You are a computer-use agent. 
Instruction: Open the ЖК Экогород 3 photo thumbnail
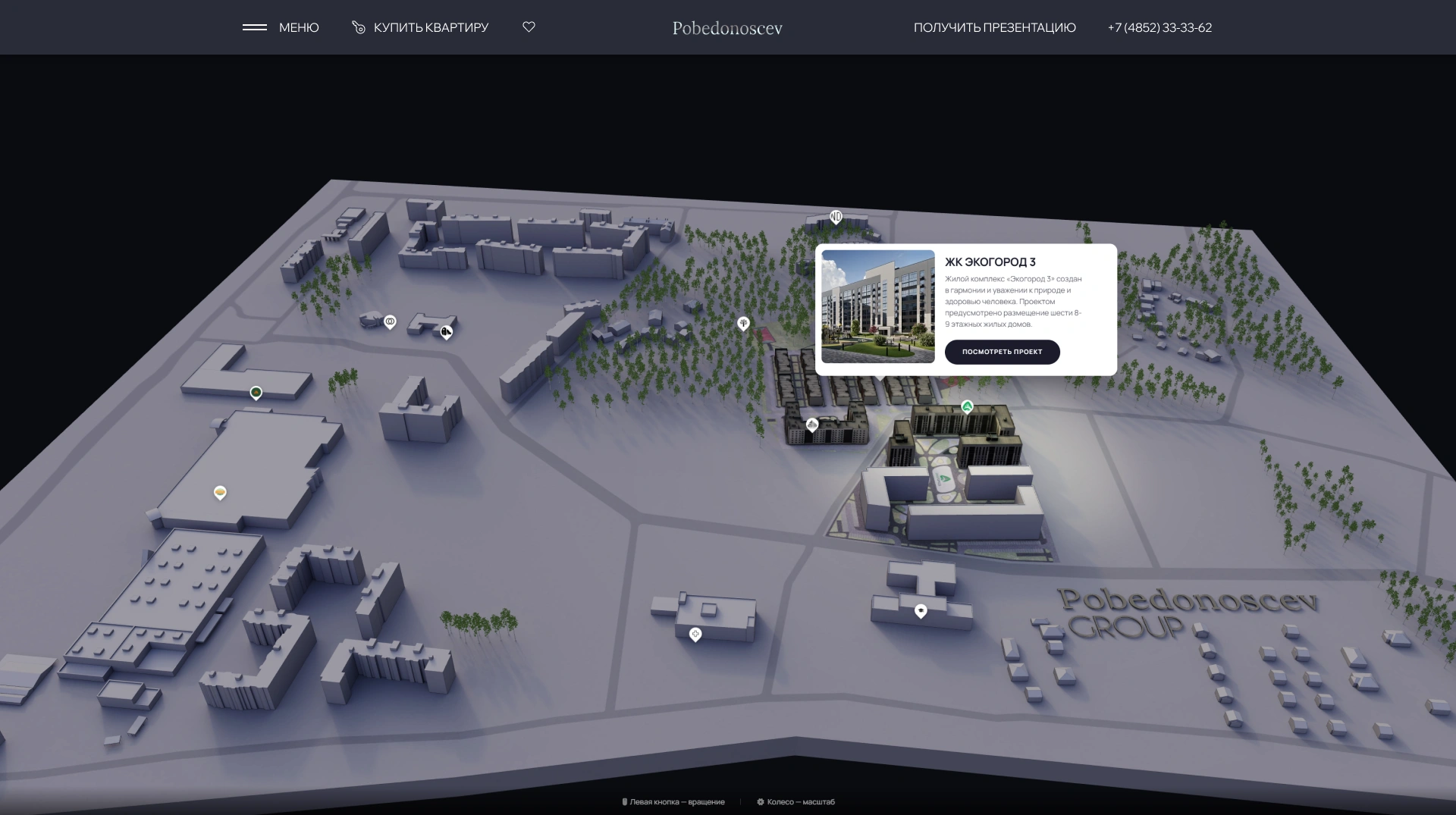pyautogui.click(x=878, y=306)
